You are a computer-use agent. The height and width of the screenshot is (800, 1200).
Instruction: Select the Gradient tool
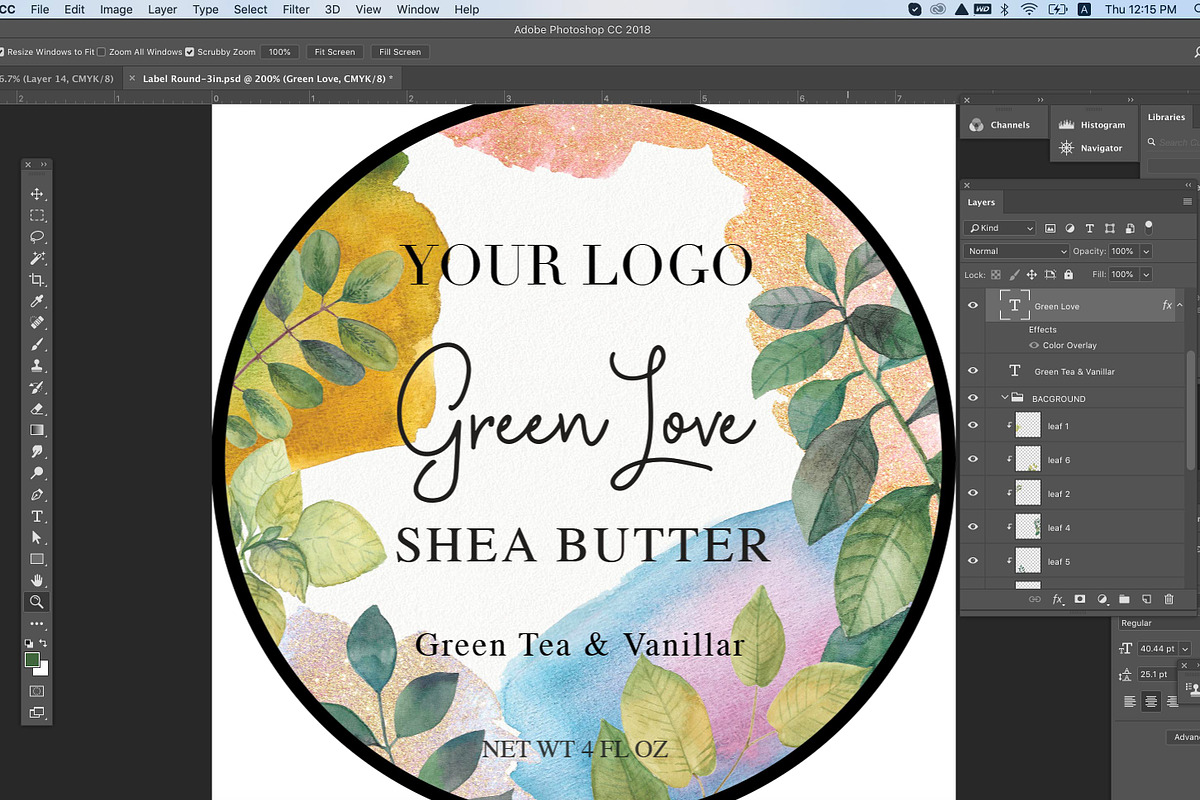37,430
